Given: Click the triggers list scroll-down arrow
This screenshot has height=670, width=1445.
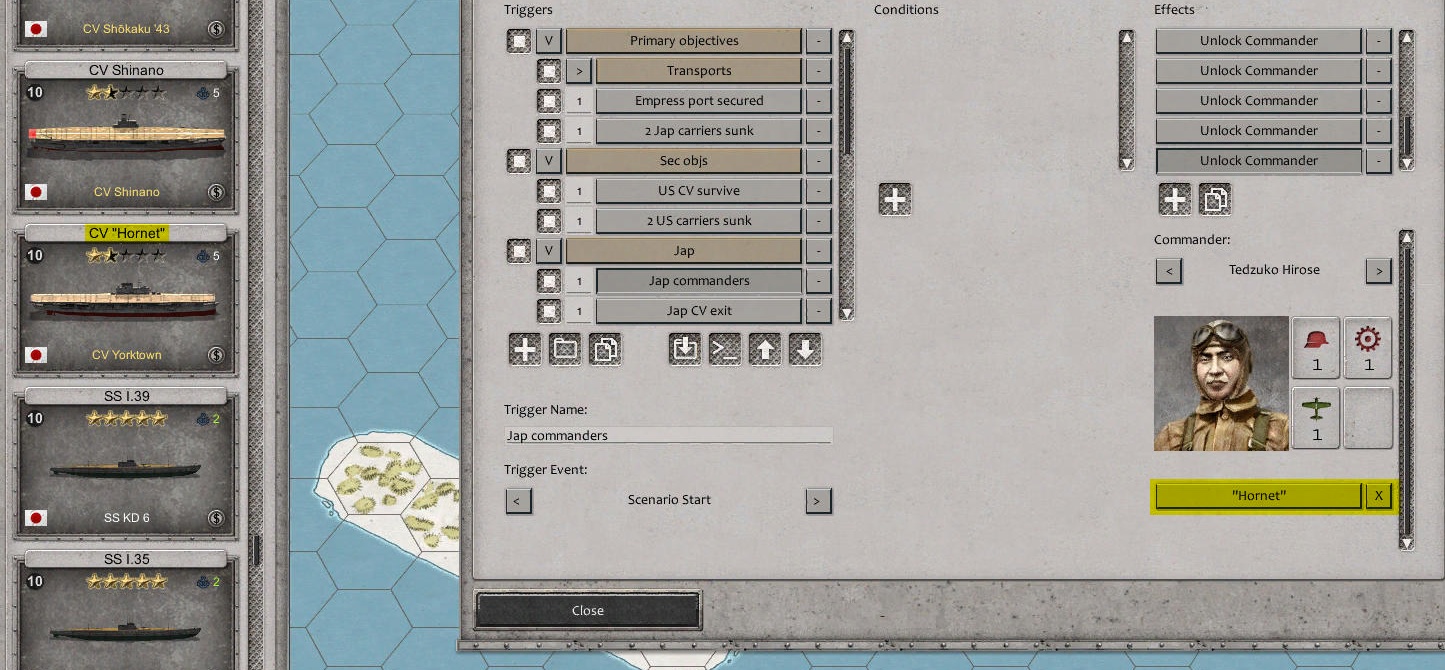Looking at the screenshot, I should click(x=846, y=312).
